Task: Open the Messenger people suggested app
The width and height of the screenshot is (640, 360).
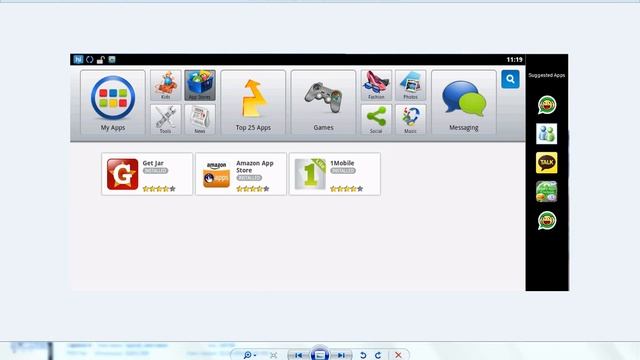Action: [x=547, y=133]
